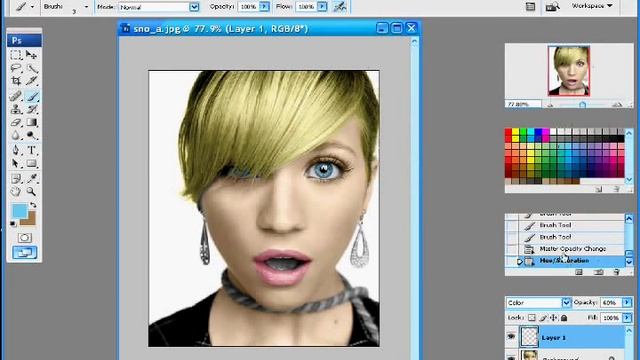640x360 pixels.
Task: Create new document from current history state
Action: (x=579, y=272)
